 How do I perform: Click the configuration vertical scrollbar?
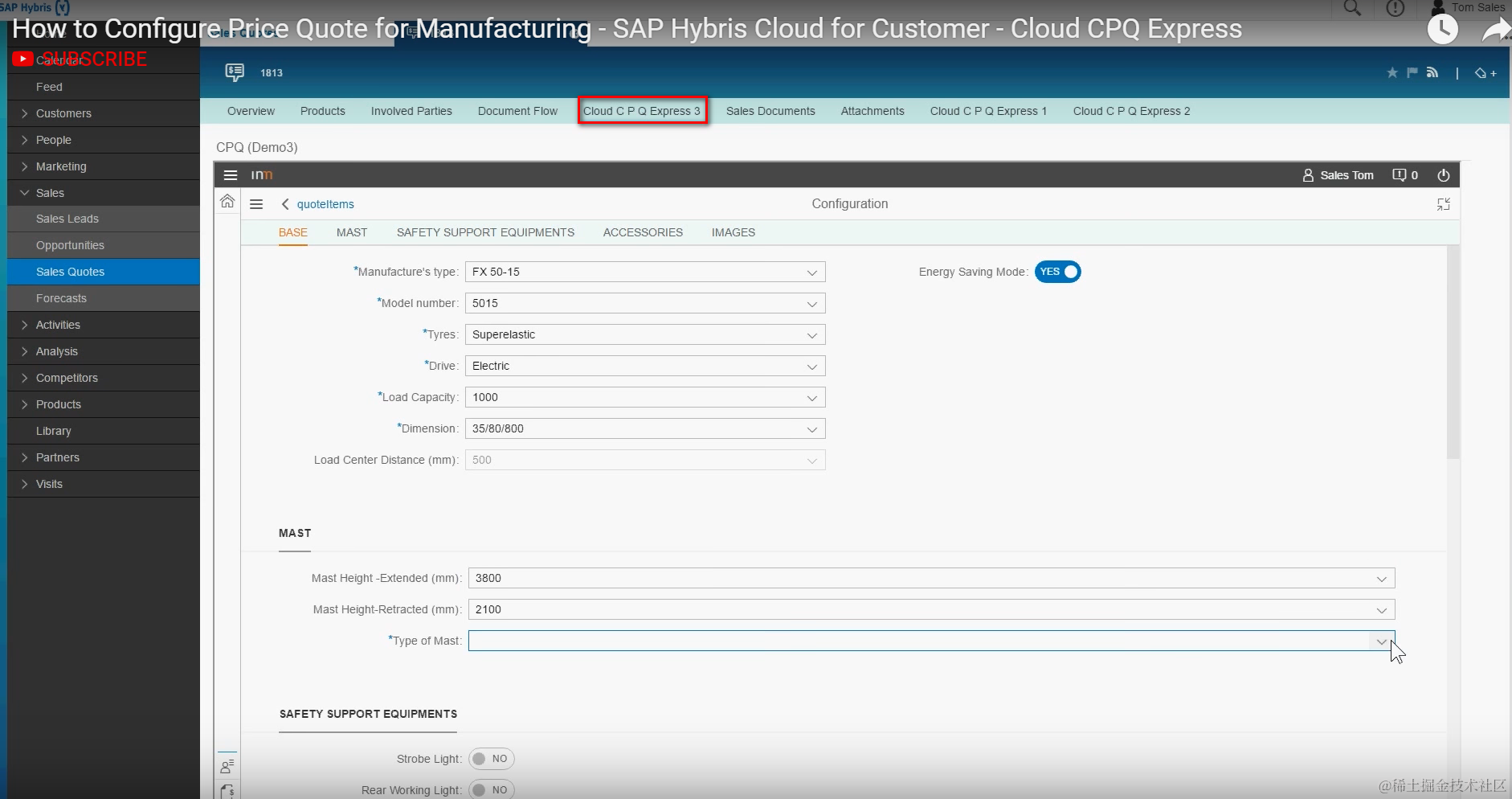click(x=1453, y=352)
